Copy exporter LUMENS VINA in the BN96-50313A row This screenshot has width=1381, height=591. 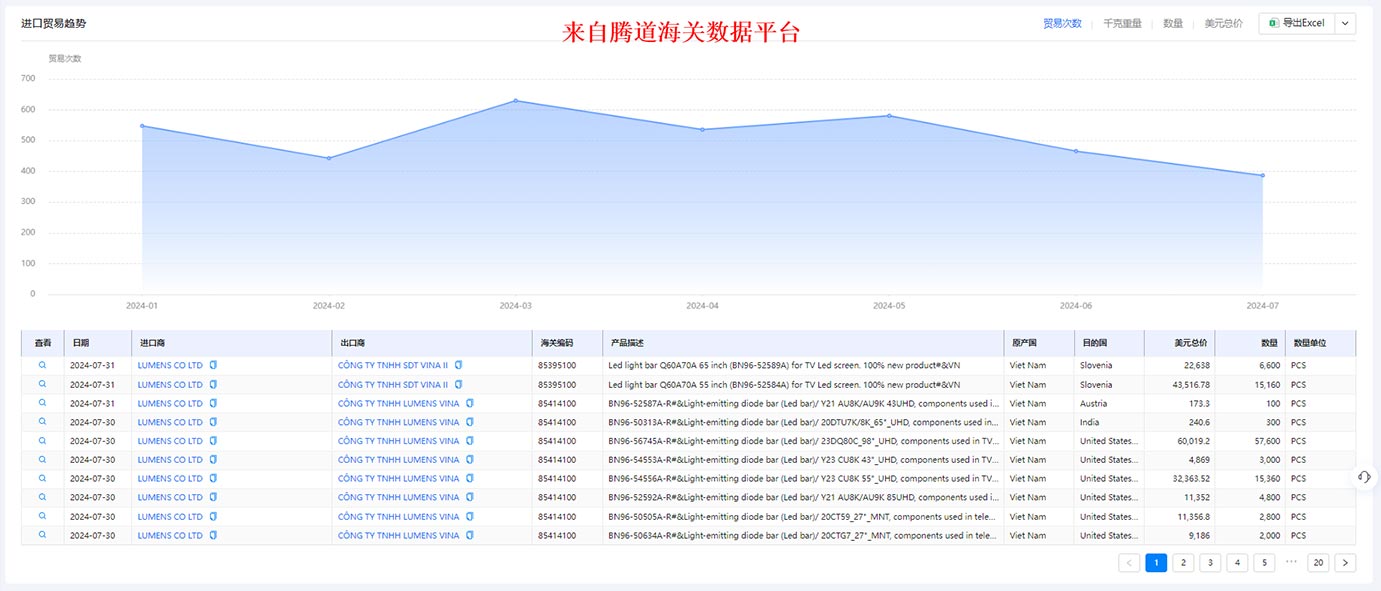470,422
